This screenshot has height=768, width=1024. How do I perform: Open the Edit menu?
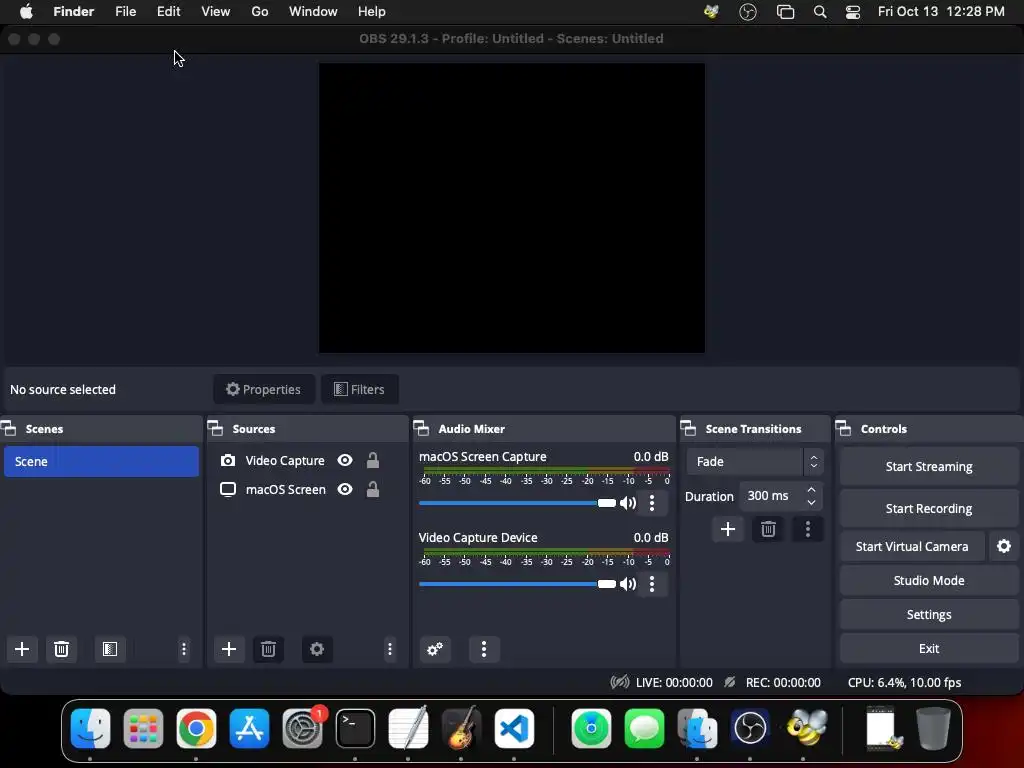click(x=168, y=12)
